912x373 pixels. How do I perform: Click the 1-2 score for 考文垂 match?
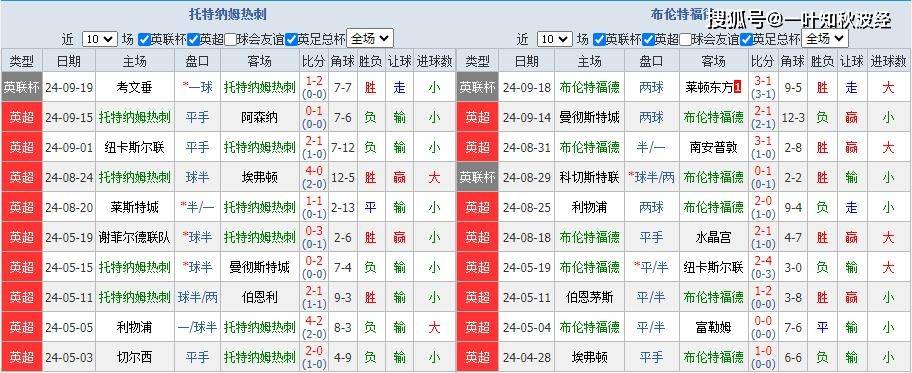tap(314, 81)
